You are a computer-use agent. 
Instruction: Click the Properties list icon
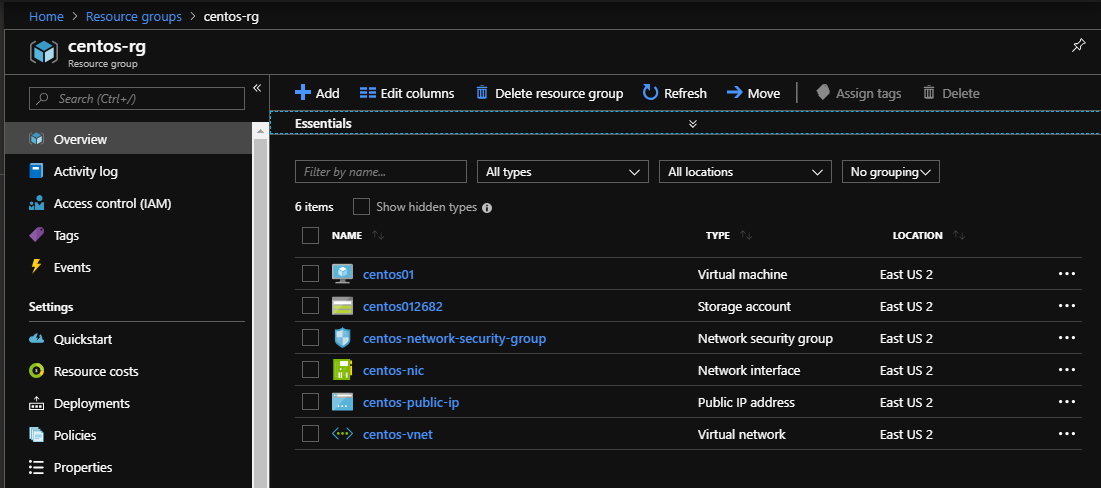point(37,467)
